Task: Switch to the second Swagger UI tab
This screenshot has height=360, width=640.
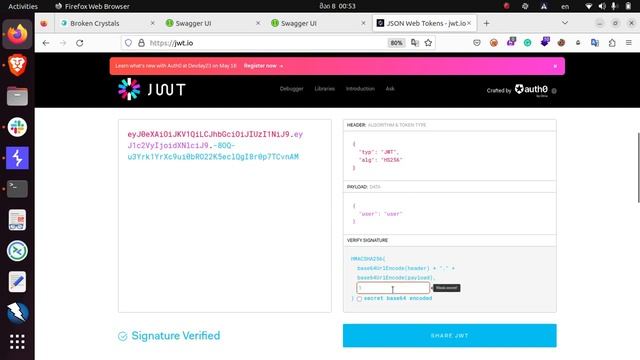Action: click(317, 23)
